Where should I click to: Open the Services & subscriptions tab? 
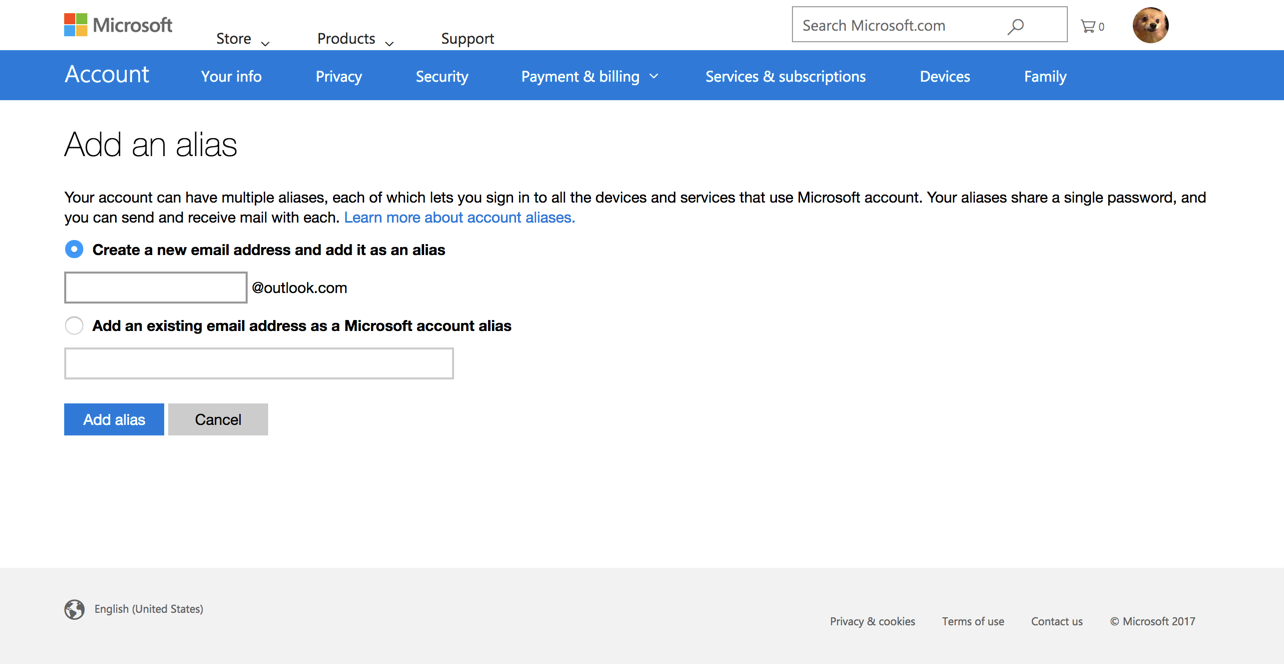point(785,76)
